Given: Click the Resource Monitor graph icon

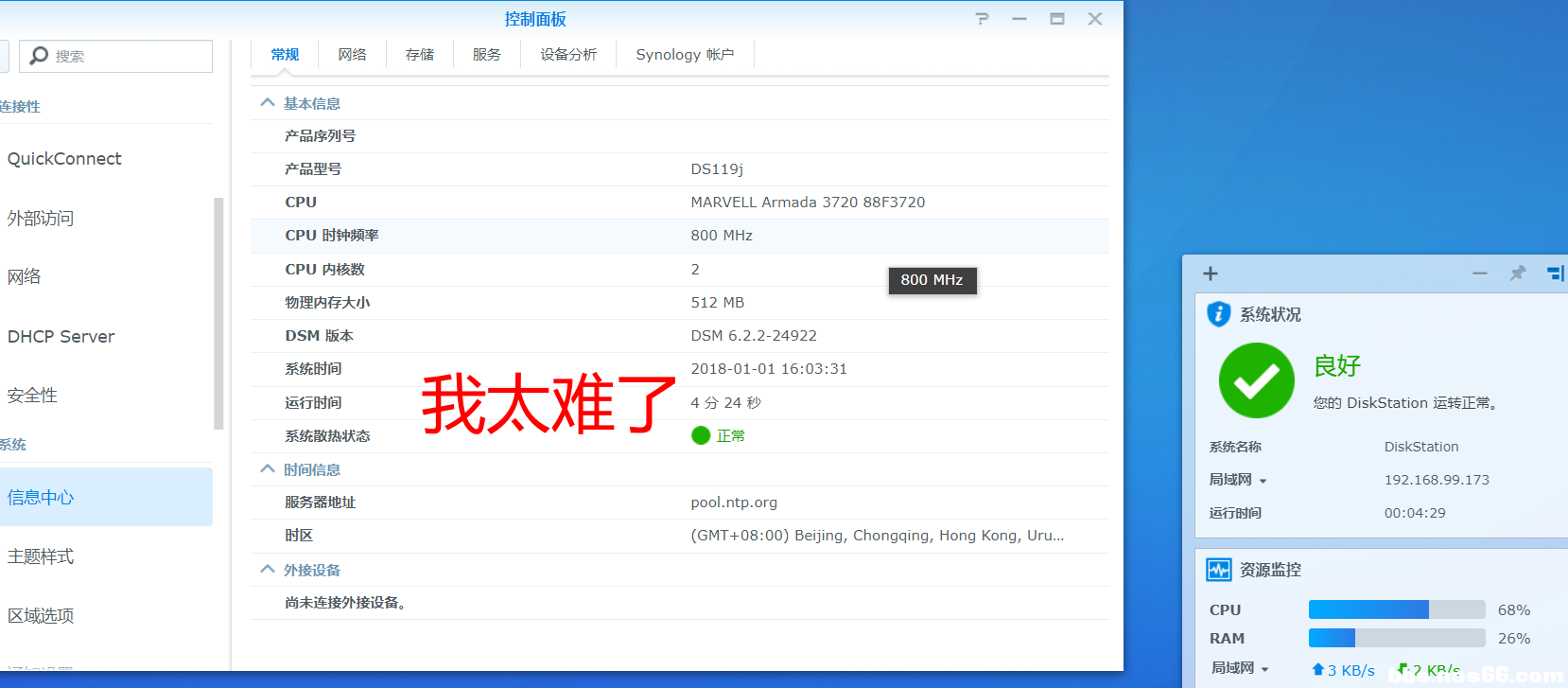Looking at the screenshot, I should tap(1219, 570).
